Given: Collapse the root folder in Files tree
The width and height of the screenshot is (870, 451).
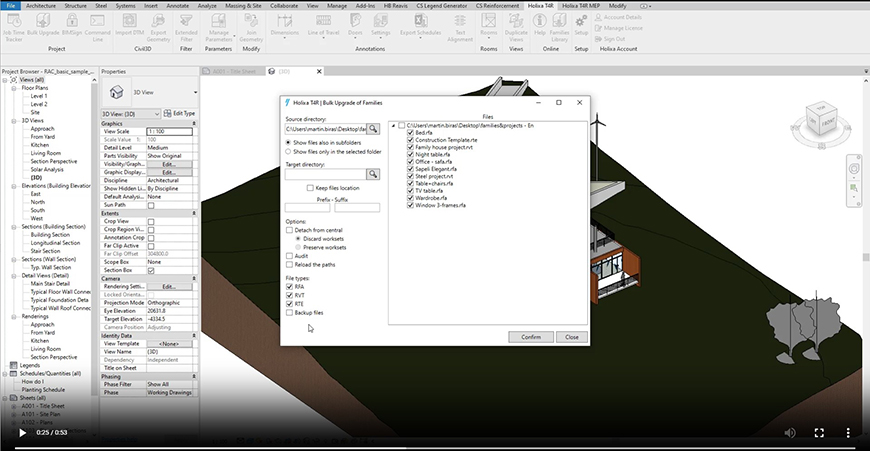Looking at the screenshot, I should (x=393, y=126).
